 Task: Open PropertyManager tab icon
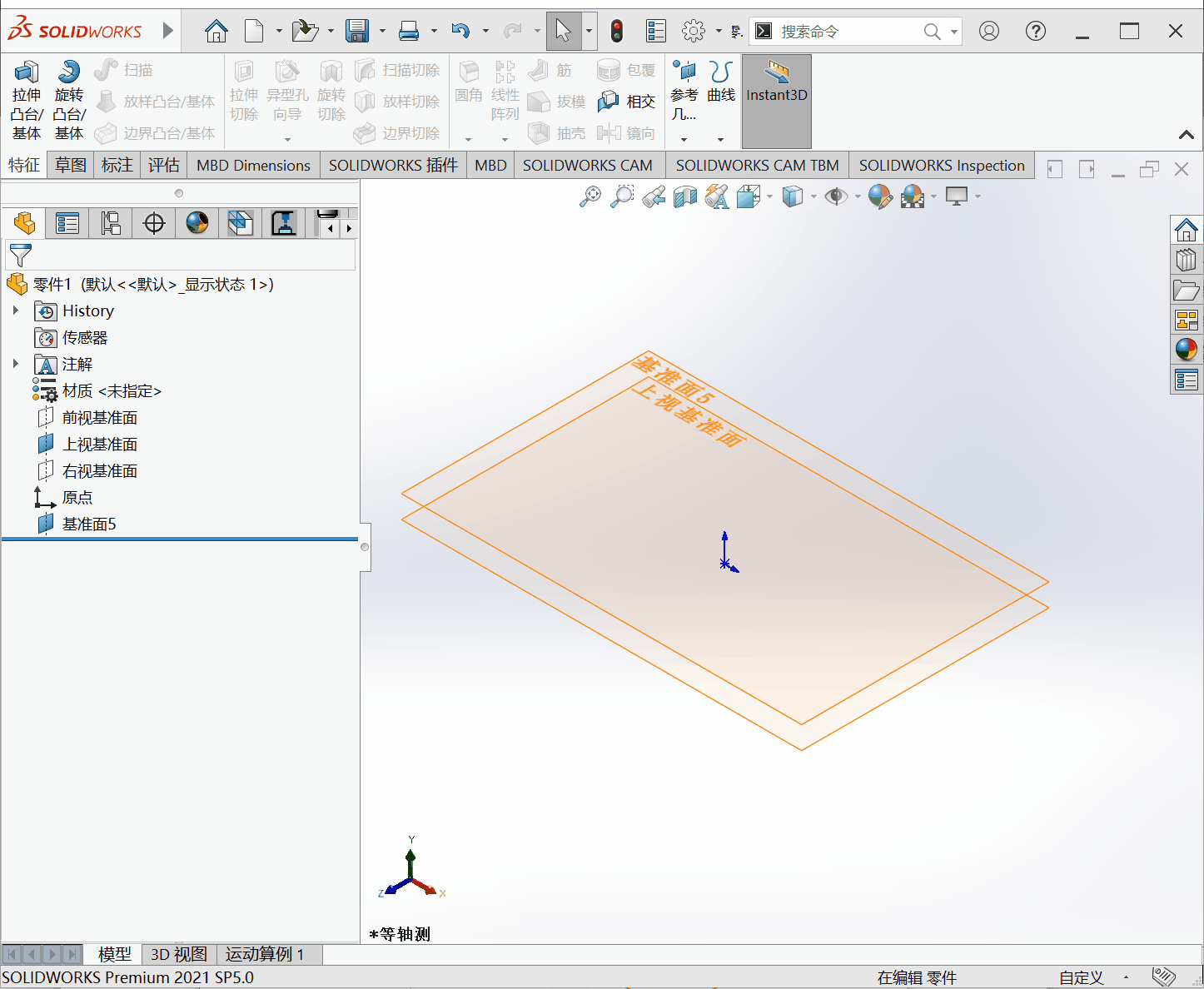[x=67, y=223]
